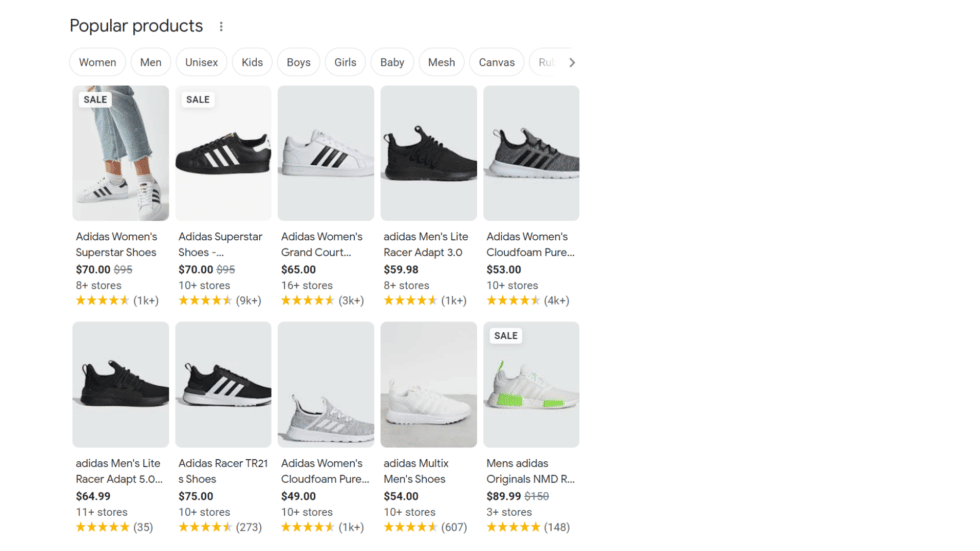Open the $49.00 Cloudfoam Pure shoe image

click(326, 384)
